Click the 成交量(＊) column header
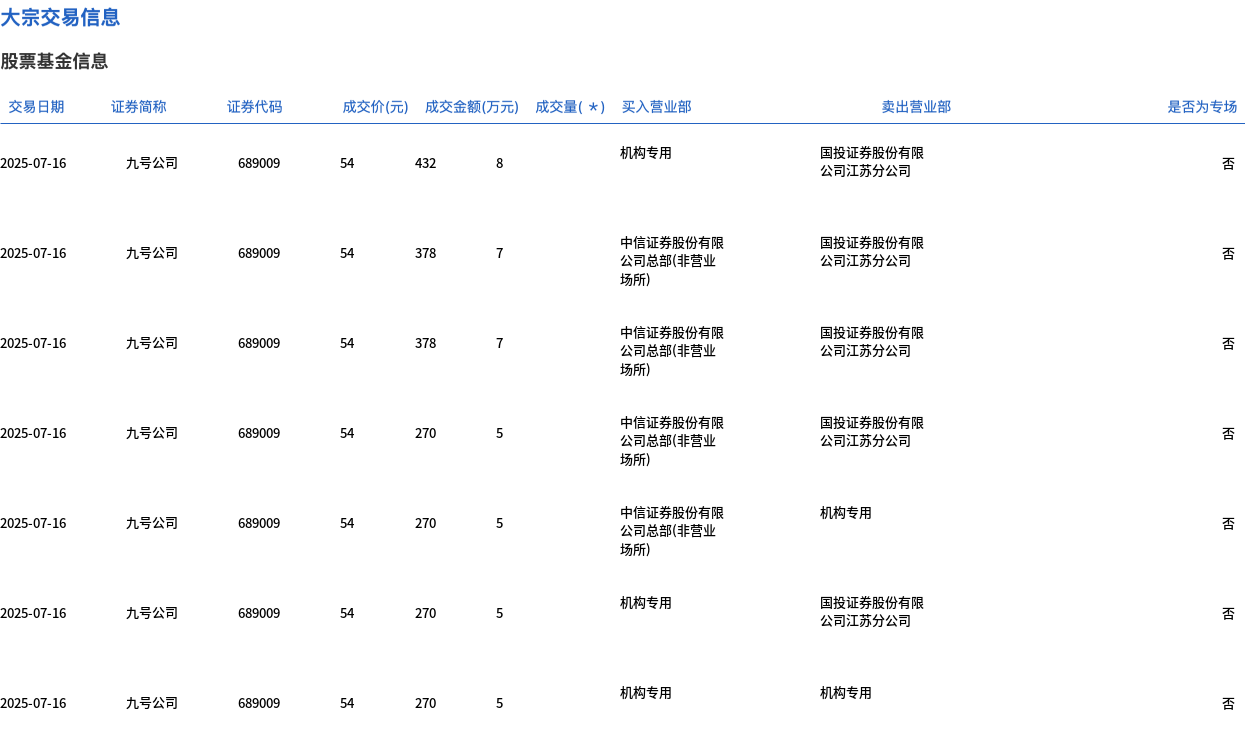1245x754 pixels. pyautogui.click(x=570, y=107)
